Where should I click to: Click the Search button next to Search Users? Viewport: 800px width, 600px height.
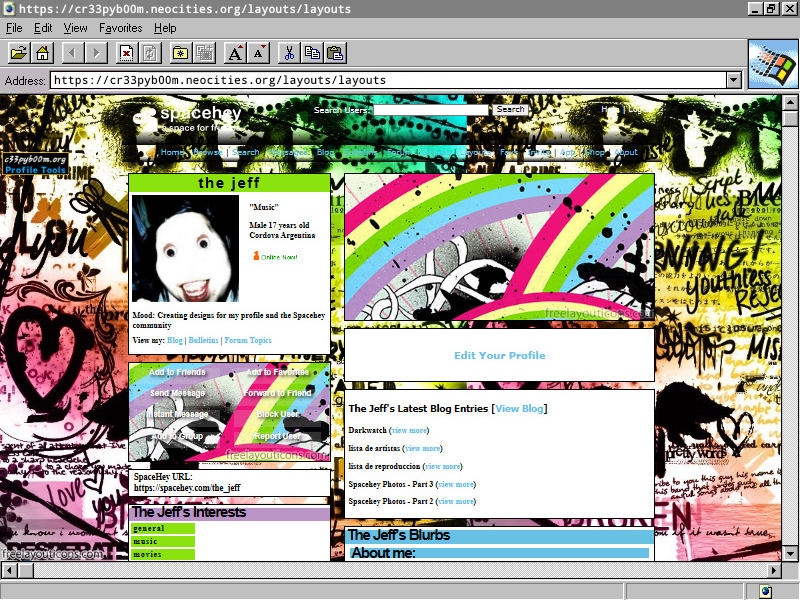(x=510, y=109)
